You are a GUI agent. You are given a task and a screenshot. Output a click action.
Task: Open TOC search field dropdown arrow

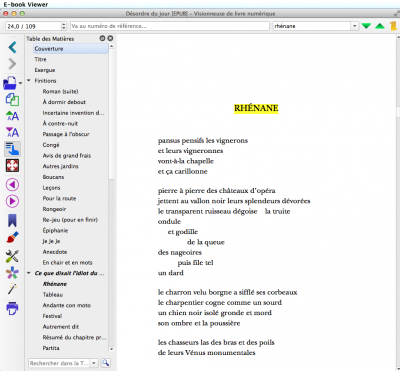94,363
